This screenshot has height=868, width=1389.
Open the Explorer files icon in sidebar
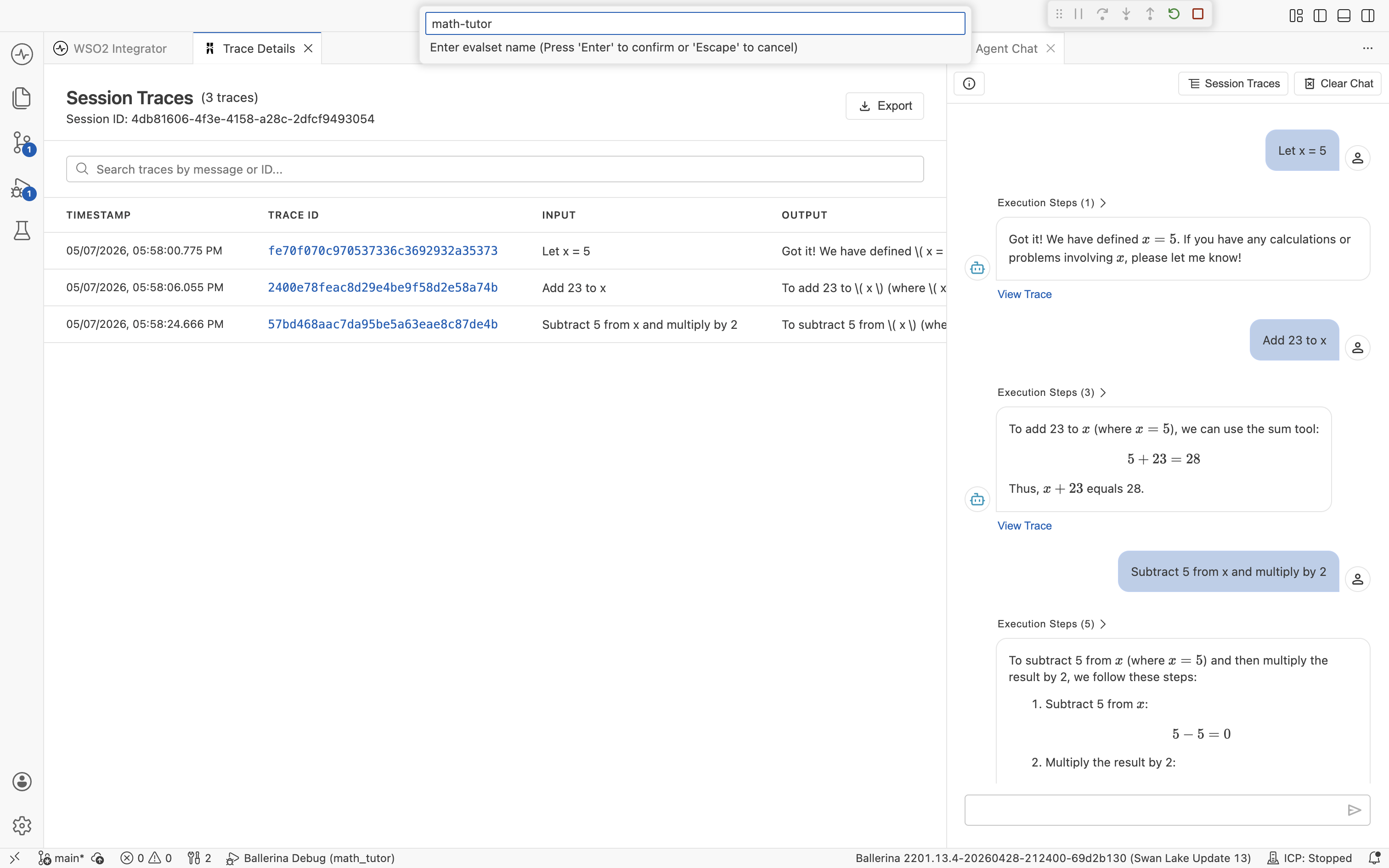point(22,98)
